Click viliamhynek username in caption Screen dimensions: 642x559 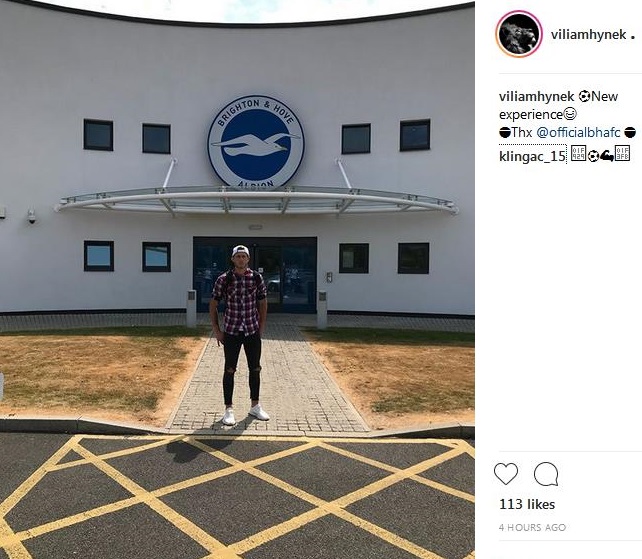pyautogui.click(x=537, y=97)
